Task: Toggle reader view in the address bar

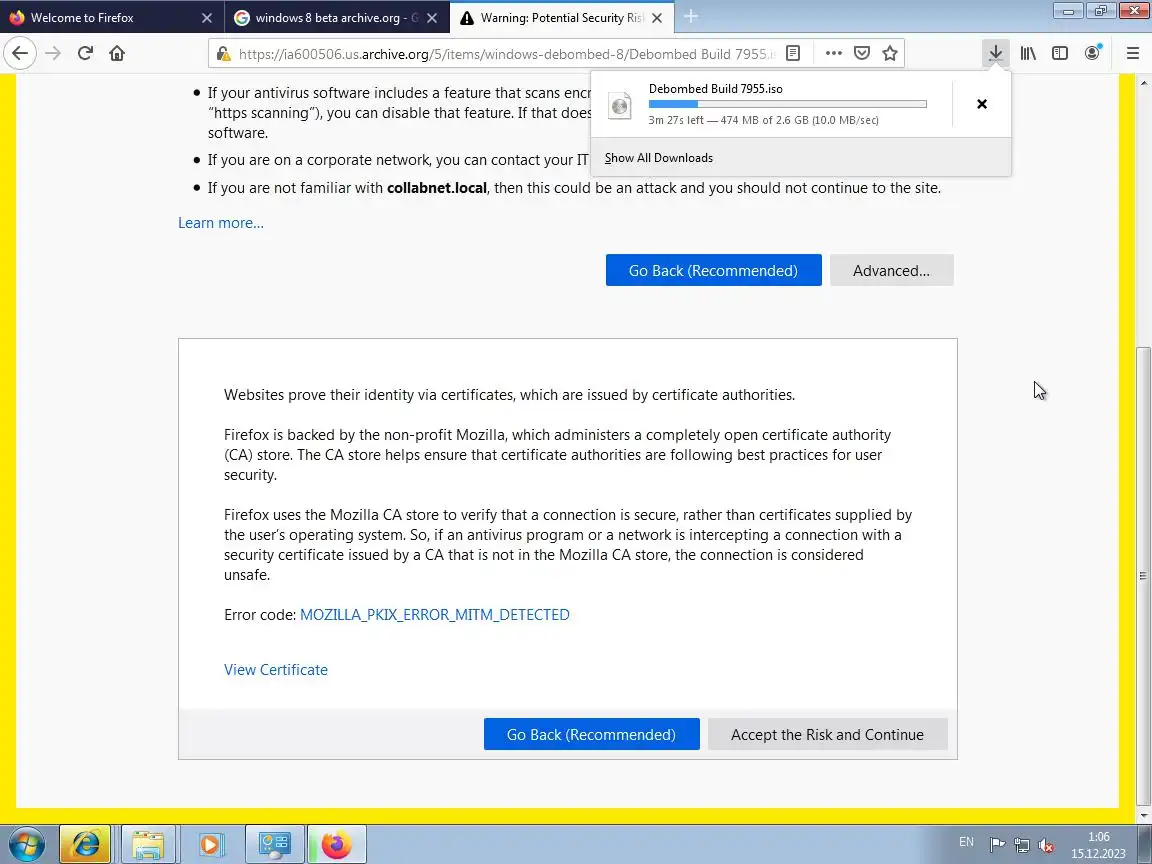Action: [793, 53]
